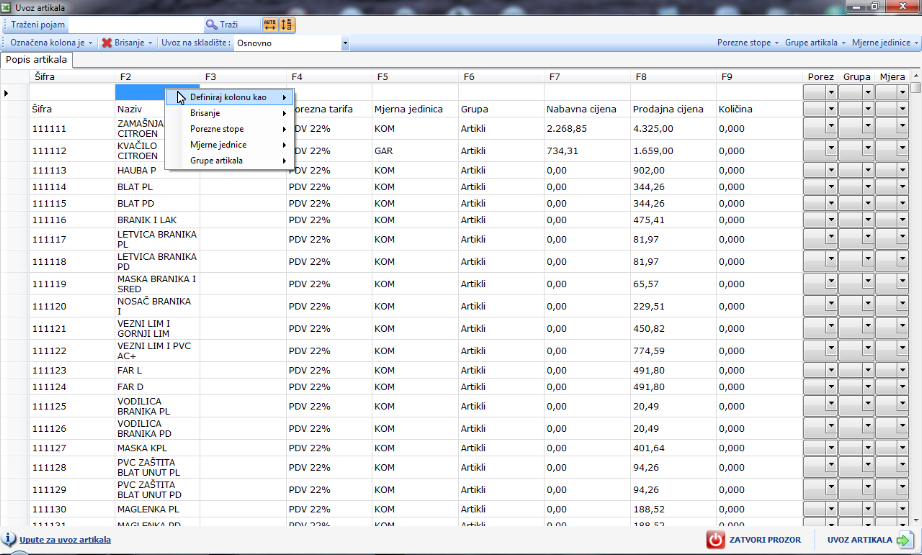The width and height of the screenshot is (922, 555).
Task: Select the 734,31 purchase price cell
Action: click(x=587, y=151)
